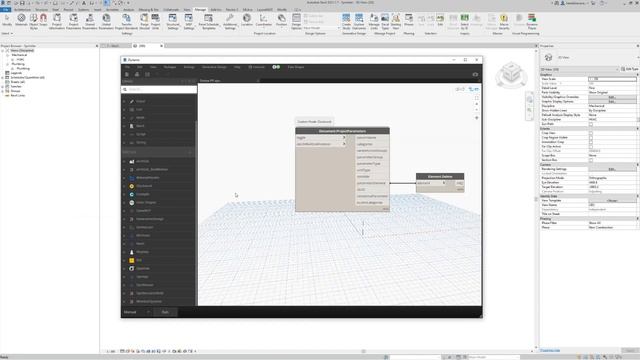640x360 pixels.
Task: Open the Manual run mode dropdown
Action: tap(137, 312)
